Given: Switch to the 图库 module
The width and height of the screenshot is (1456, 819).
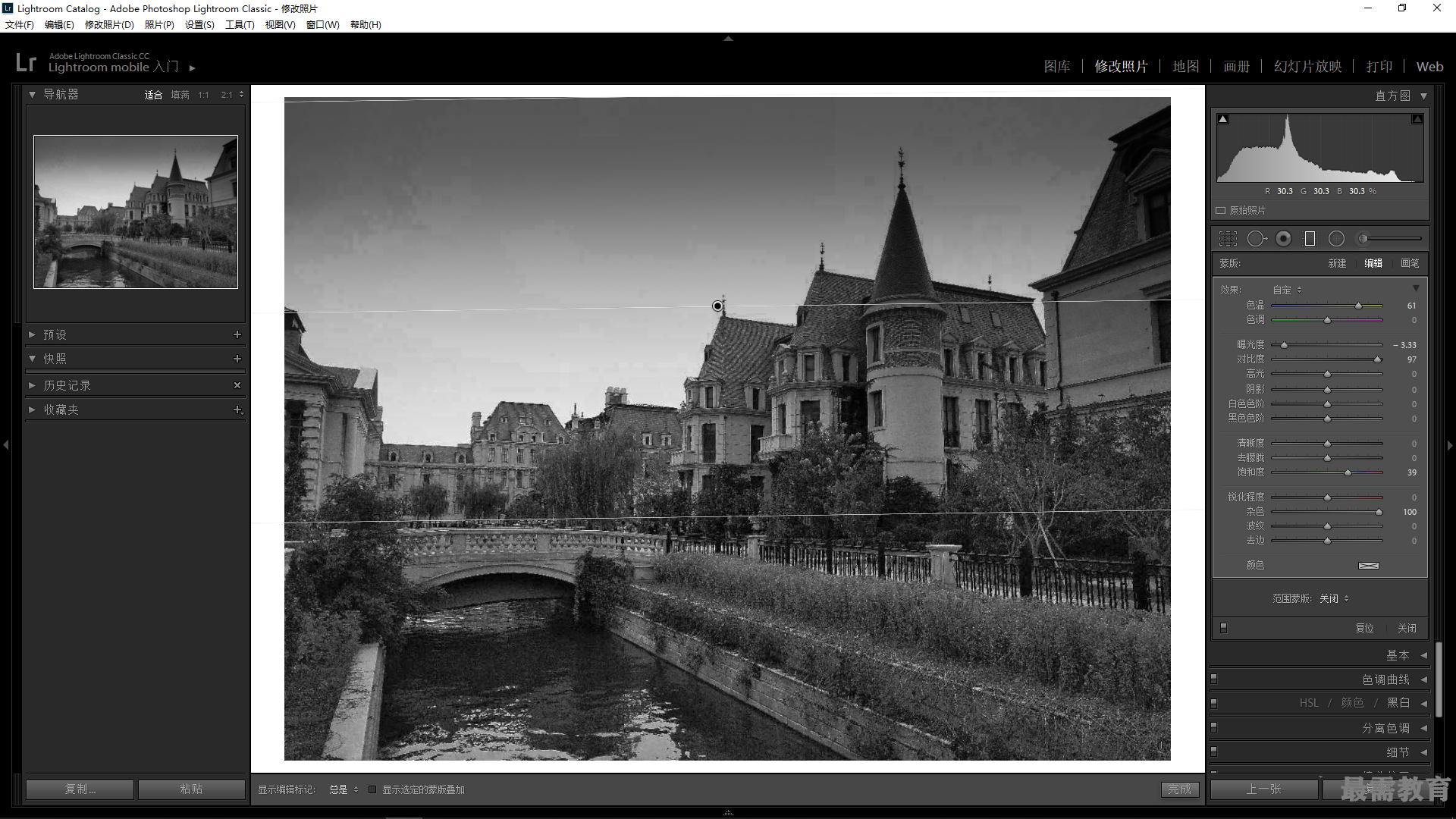Looking at the screenshot, I should point(1057,67).
